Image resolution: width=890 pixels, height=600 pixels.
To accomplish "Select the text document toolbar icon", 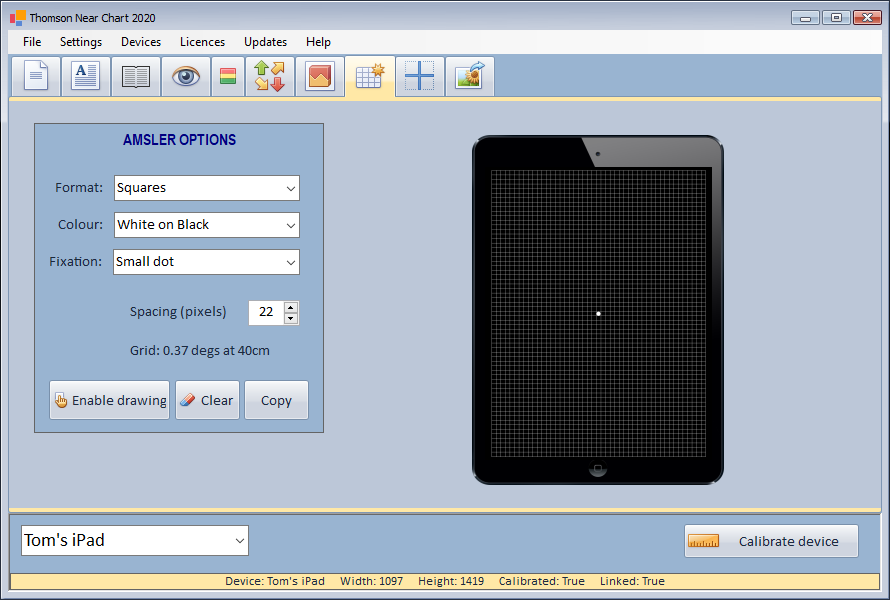I will point(86,77).
